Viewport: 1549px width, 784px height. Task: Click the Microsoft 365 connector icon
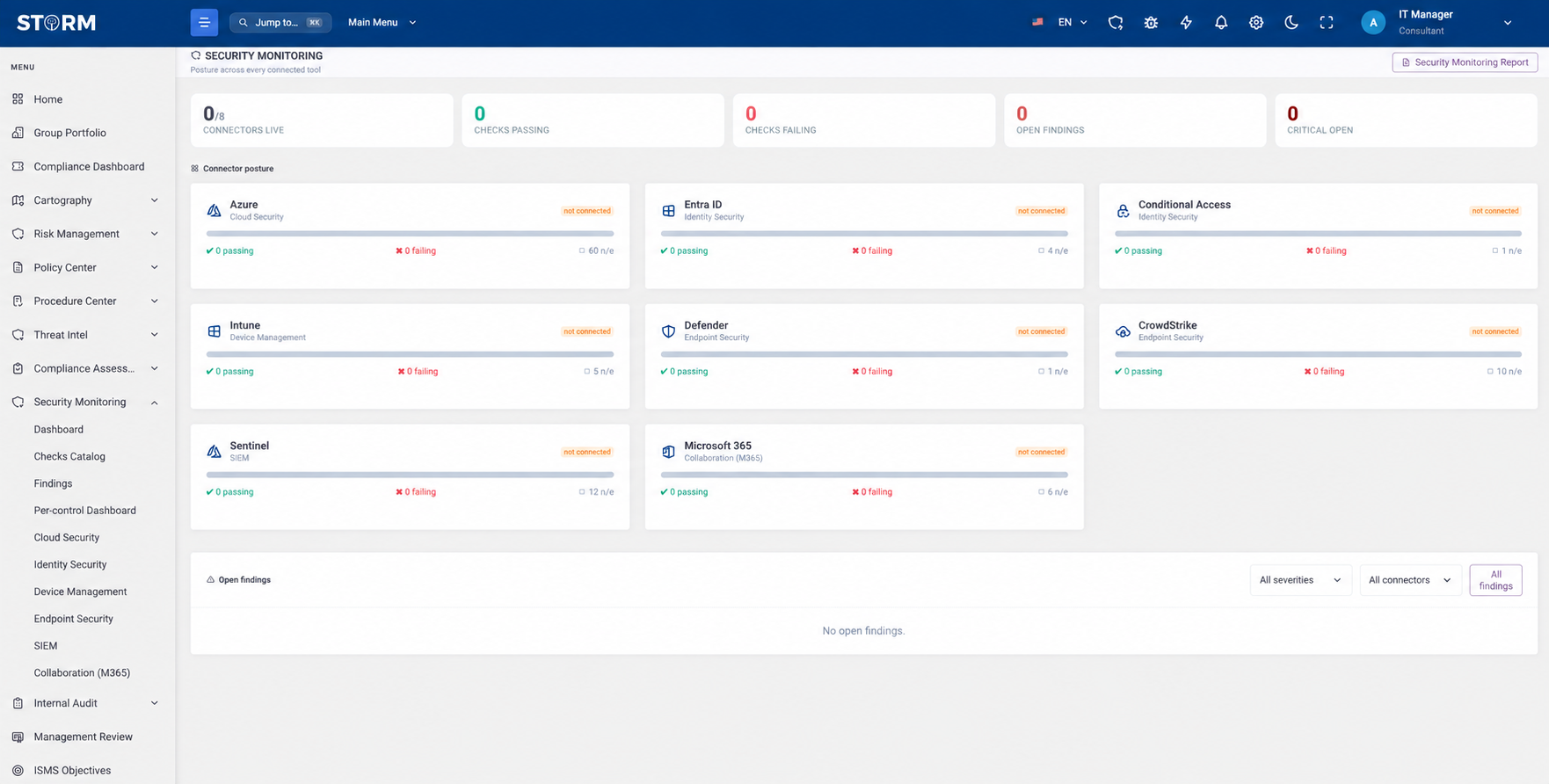coord(668,452)
